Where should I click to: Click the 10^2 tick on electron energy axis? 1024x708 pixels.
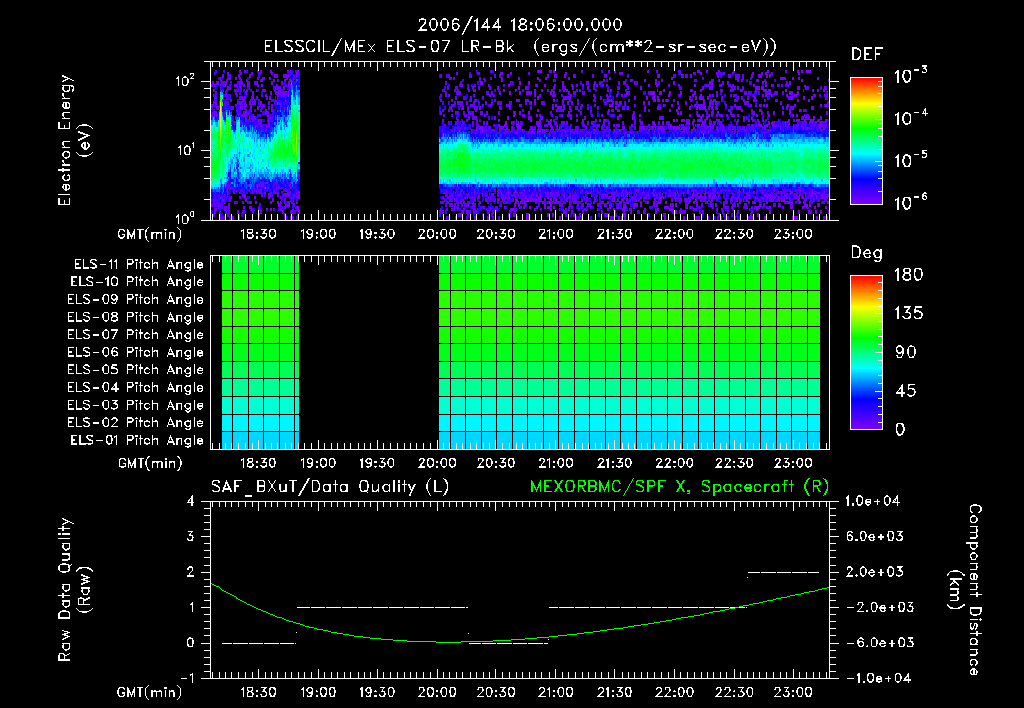pyautogui.click(x=185, y=81)
